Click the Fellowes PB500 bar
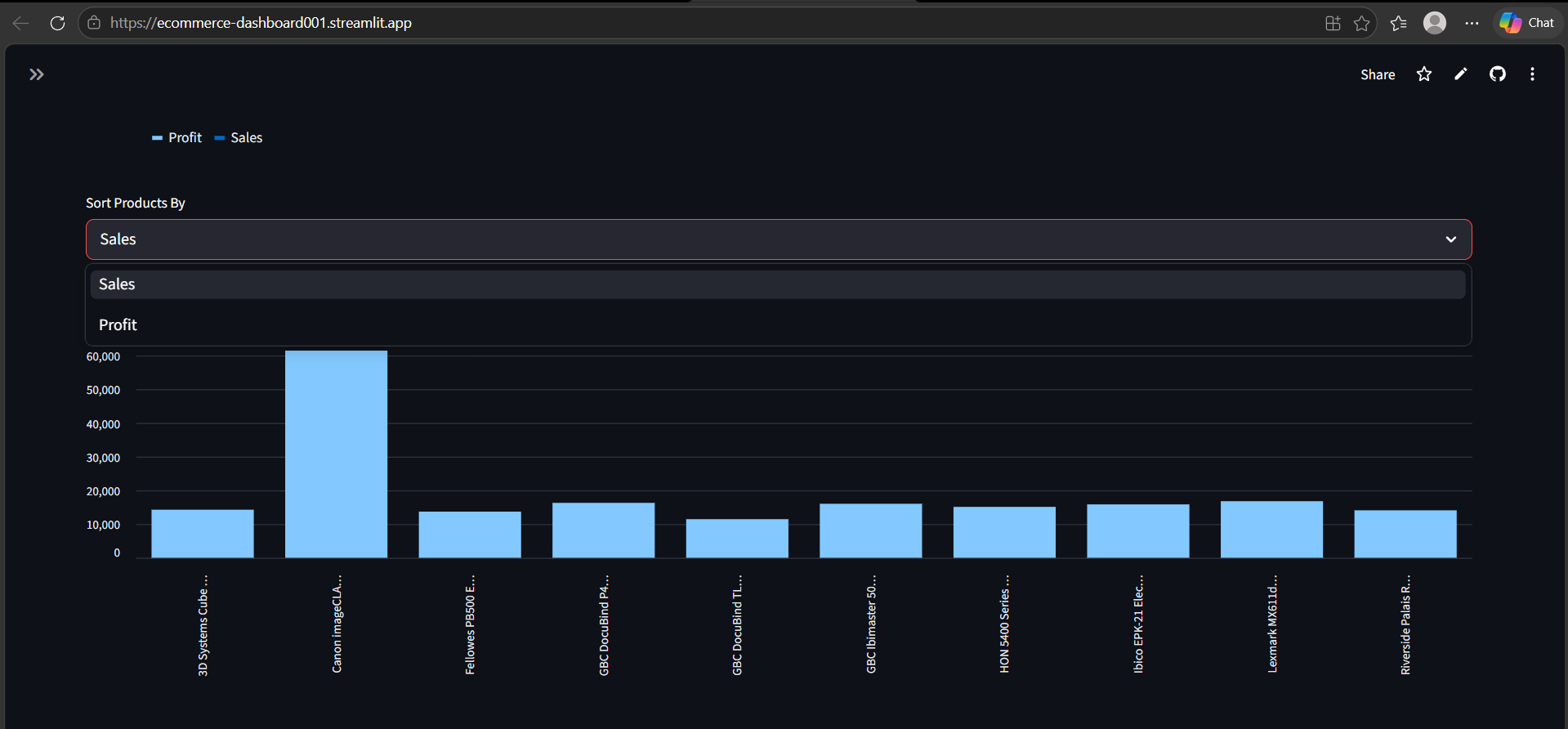 coord(470,534)
